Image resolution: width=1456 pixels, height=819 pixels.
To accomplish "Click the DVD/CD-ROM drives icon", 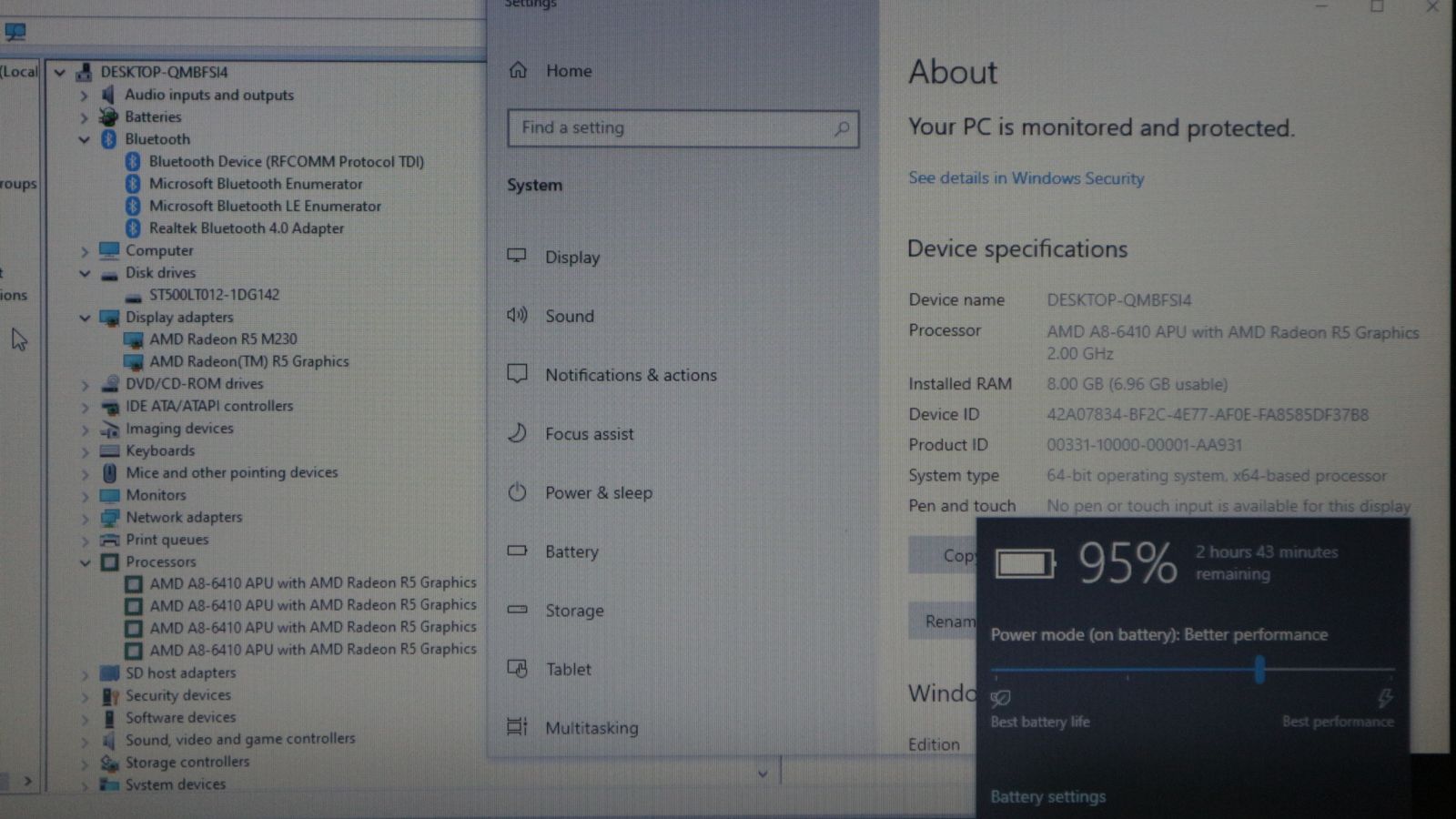I will [109, 384].
